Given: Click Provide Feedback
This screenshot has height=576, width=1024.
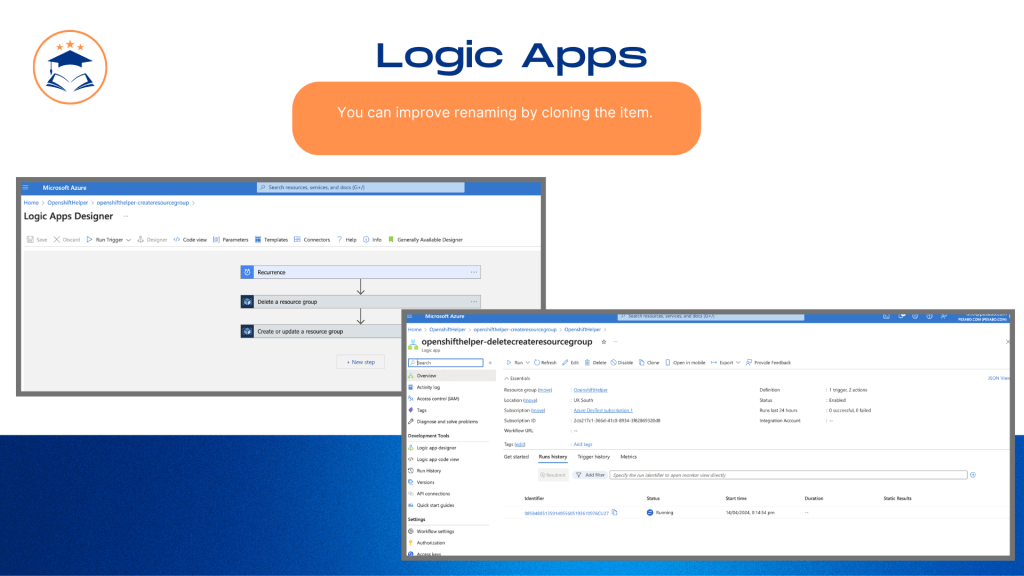Looking at the screenshot, I should point(769,362).
